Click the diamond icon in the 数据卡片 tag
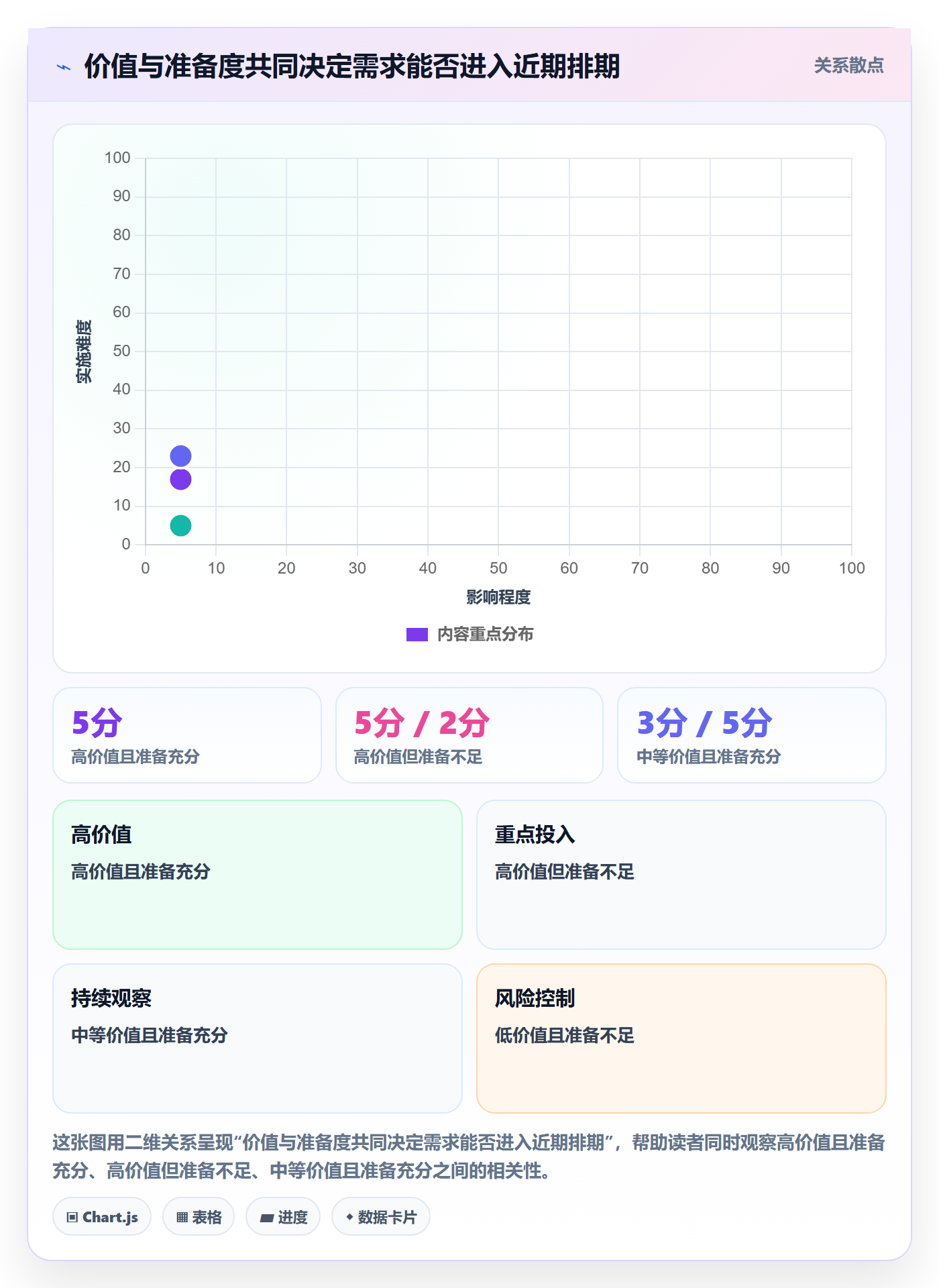 coord(349,1217)
